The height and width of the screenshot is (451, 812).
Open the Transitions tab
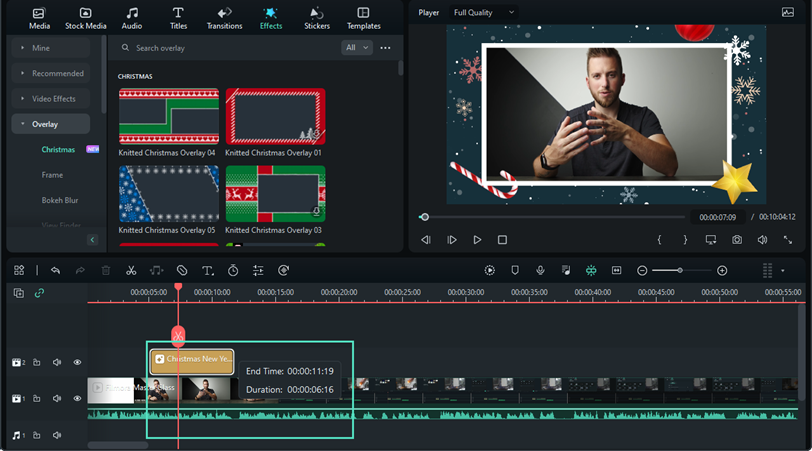(x=224, y=19)
